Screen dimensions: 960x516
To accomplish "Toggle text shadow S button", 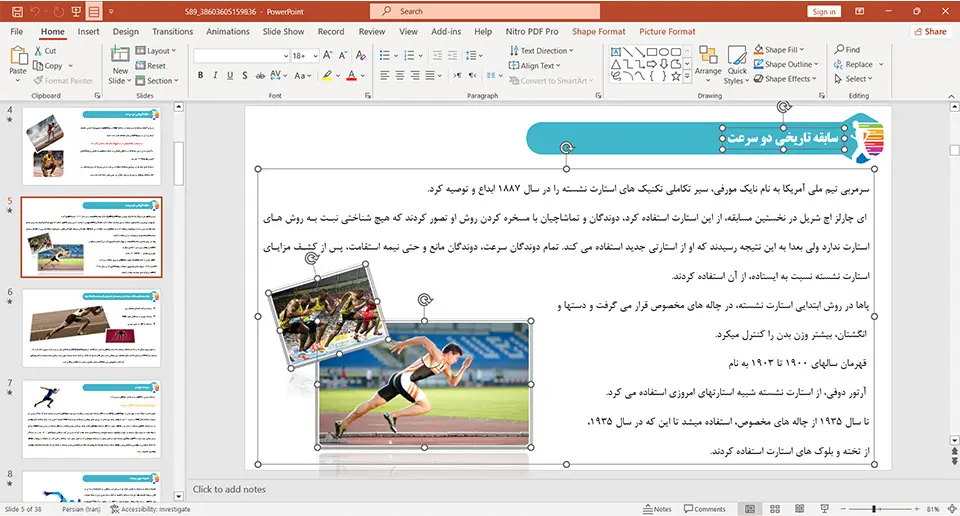I will [x=244, y=75].
